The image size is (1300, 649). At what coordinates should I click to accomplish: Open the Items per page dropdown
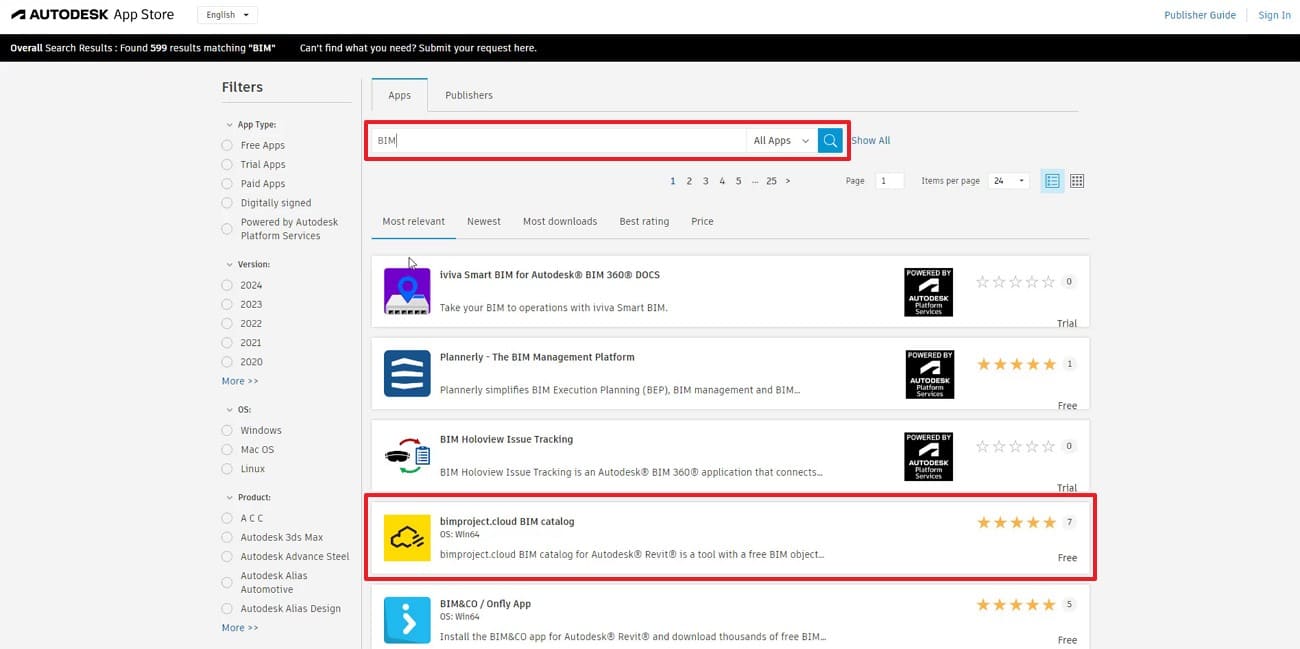(x=1008, y=181)
